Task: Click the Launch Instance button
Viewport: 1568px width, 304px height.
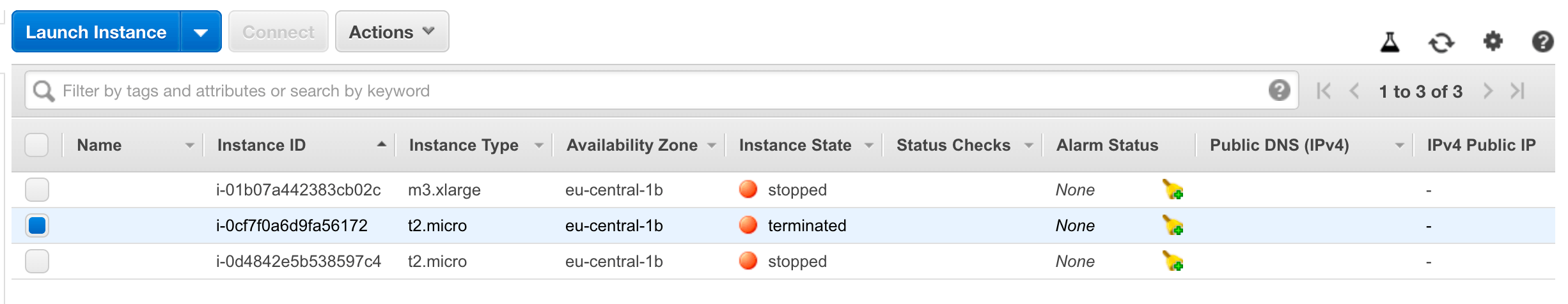Action: click(x=96, y=32)
